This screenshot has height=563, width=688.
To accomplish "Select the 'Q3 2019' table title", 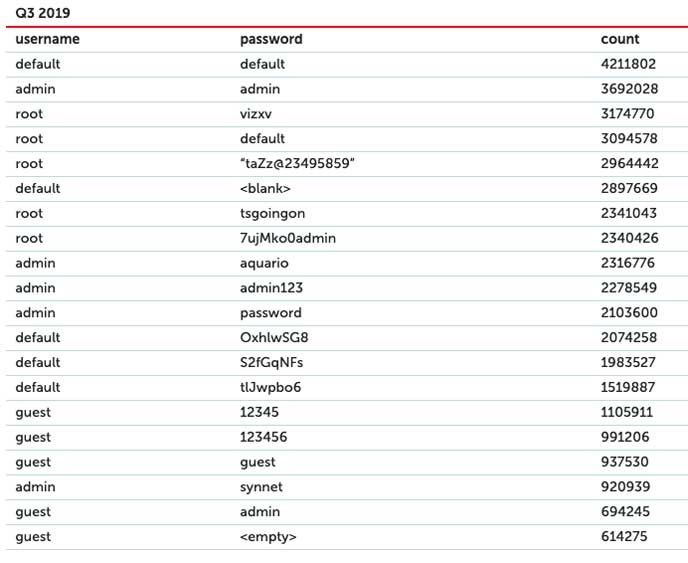I will 36,13.
